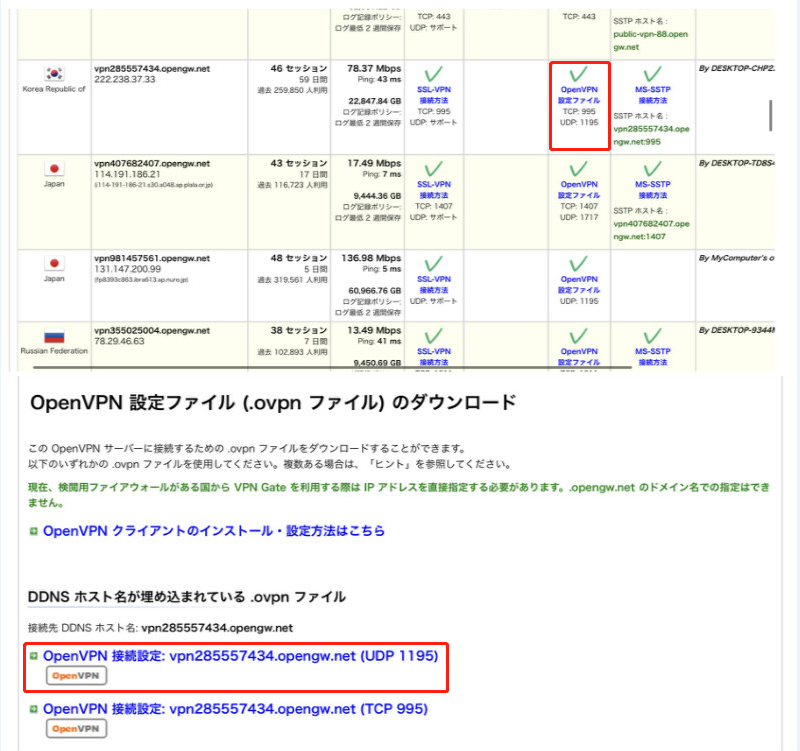Click DDNS hostname vpn285557434.opengw.net below heading
The height and width of the screenshot is (751, 800).
[x=217, y=628]
